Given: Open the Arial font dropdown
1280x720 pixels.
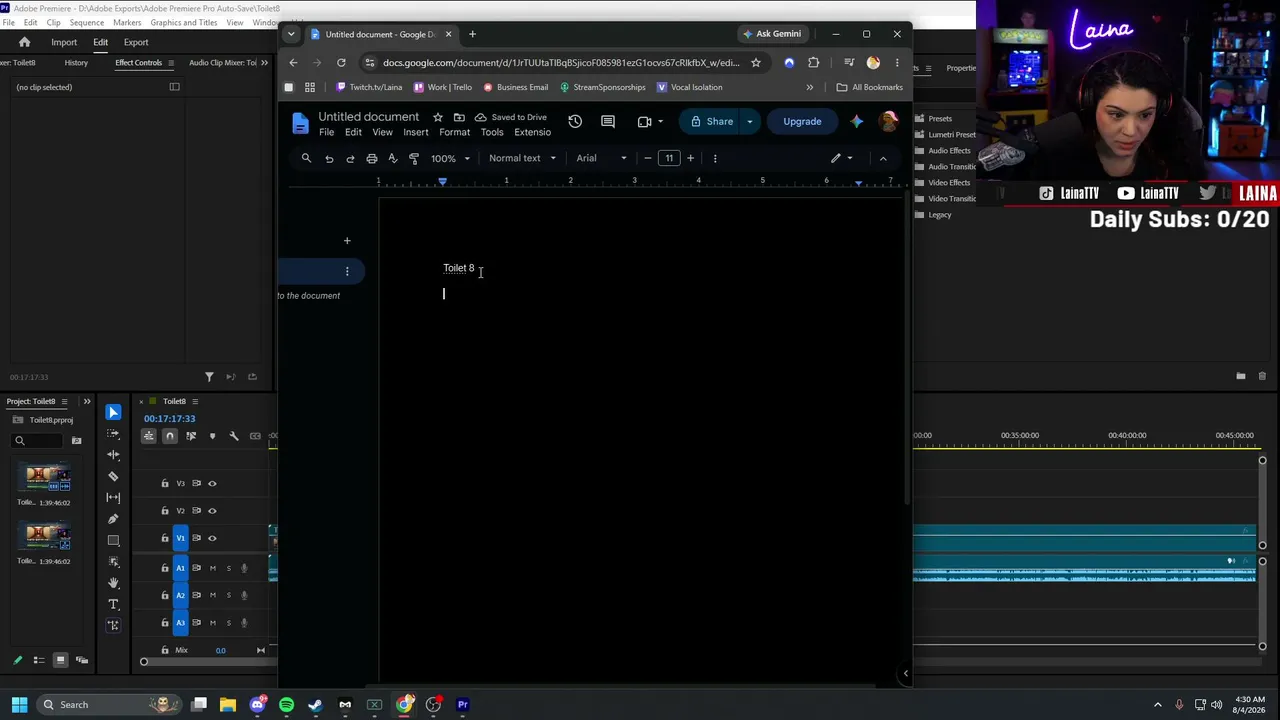Looking at the screenshot, I should 601,158.
